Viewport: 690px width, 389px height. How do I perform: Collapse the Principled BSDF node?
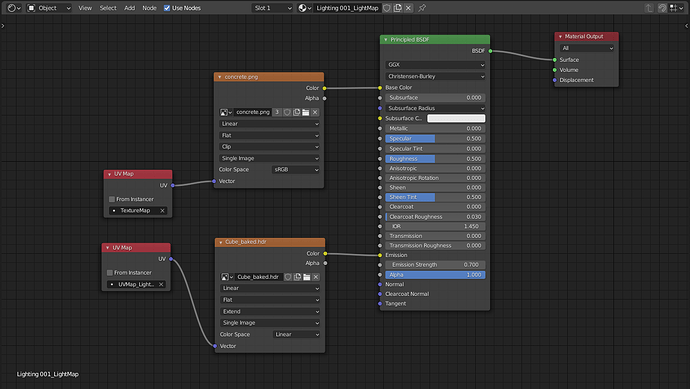tap(385, 40)
